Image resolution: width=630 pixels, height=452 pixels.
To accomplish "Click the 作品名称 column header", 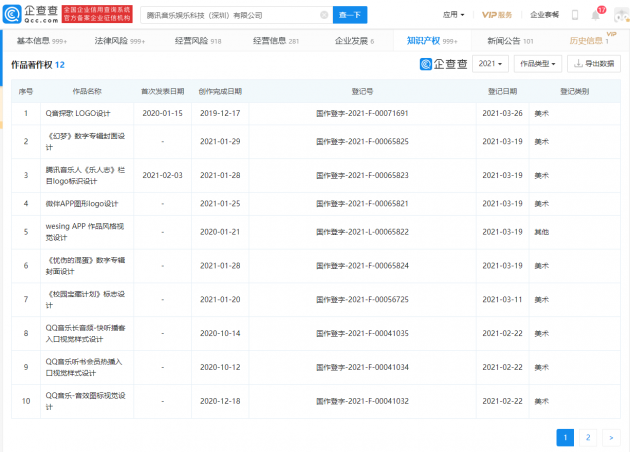I will 87,92.
